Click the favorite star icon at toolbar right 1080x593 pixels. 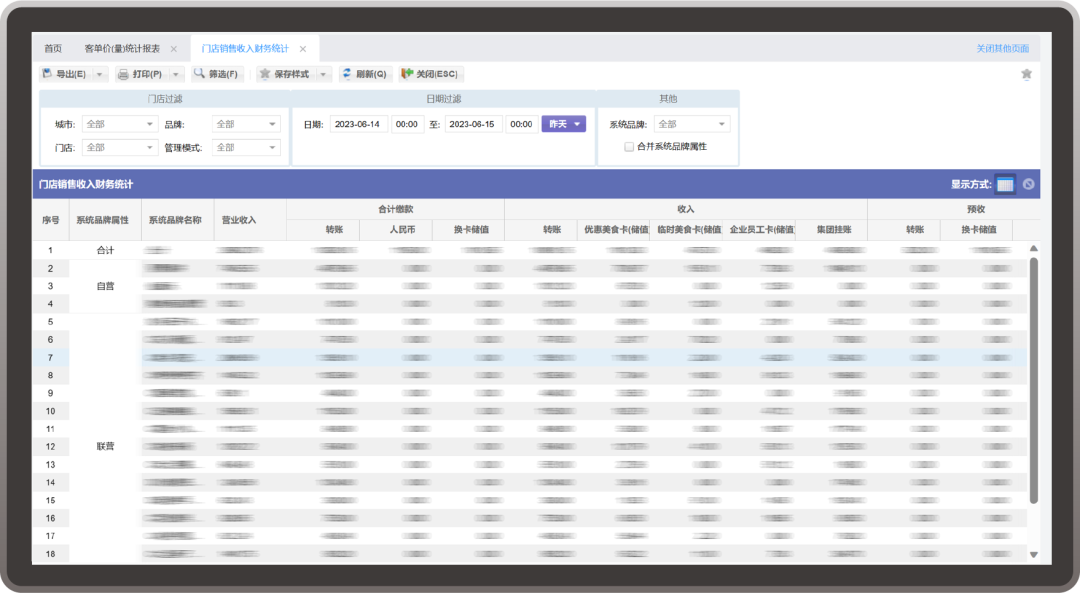click(1026, 74)
